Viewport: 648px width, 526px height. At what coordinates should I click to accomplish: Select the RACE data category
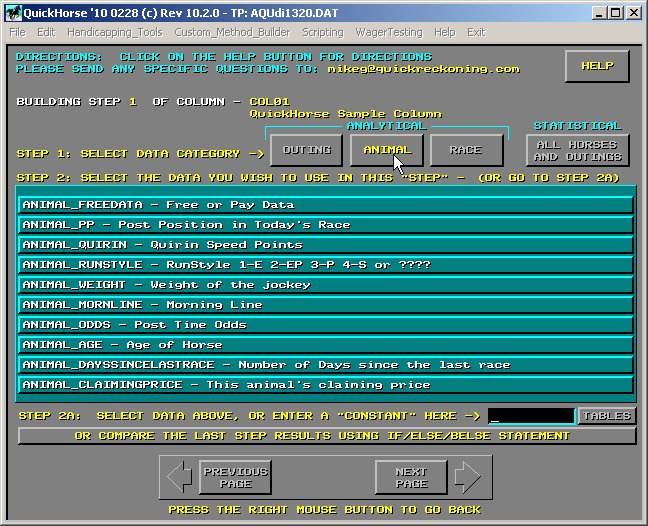click(x=465, y=150)
